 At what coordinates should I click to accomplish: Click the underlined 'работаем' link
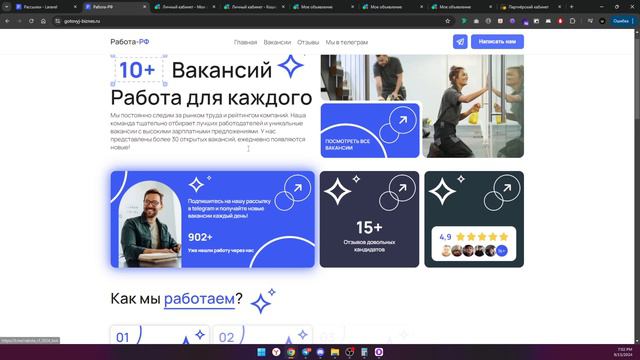click(199, 299)
